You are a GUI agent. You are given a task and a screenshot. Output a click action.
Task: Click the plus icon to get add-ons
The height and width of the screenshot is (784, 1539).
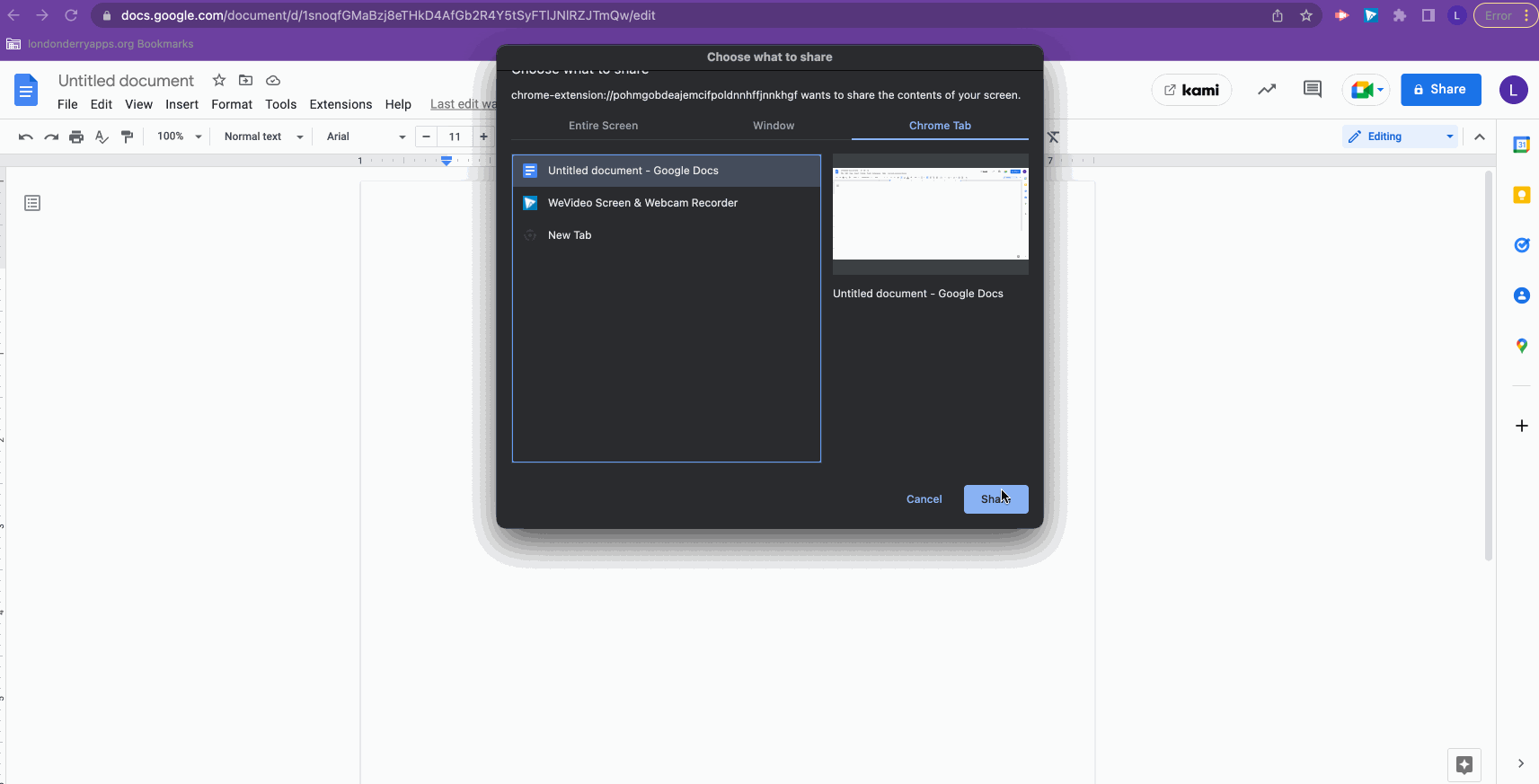1521,426
